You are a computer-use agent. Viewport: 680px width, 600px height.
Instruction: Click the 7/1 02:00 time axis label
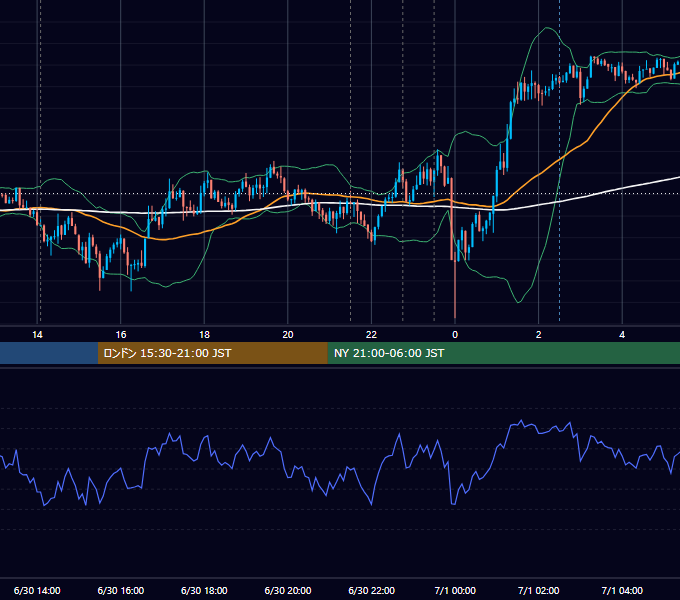[x=538, y=590]
